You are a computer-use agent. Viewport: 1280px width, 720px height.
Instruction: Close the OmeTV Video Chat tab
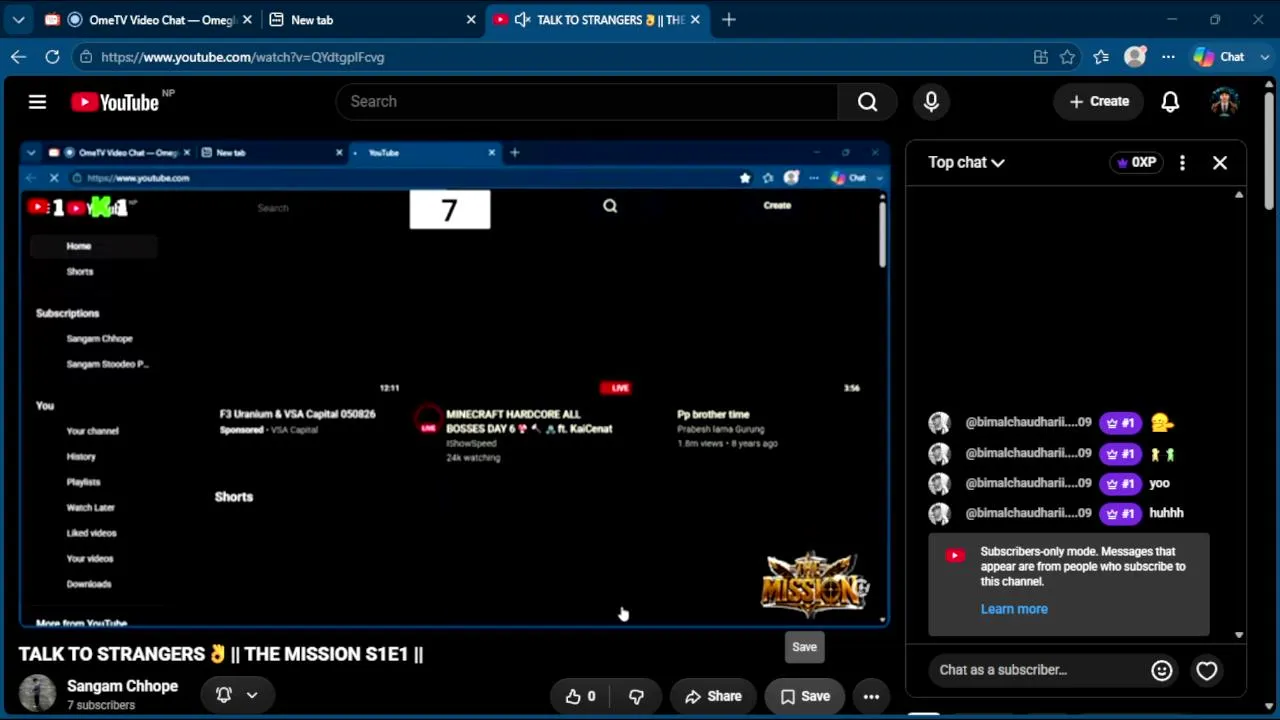(x=248, y=20)
